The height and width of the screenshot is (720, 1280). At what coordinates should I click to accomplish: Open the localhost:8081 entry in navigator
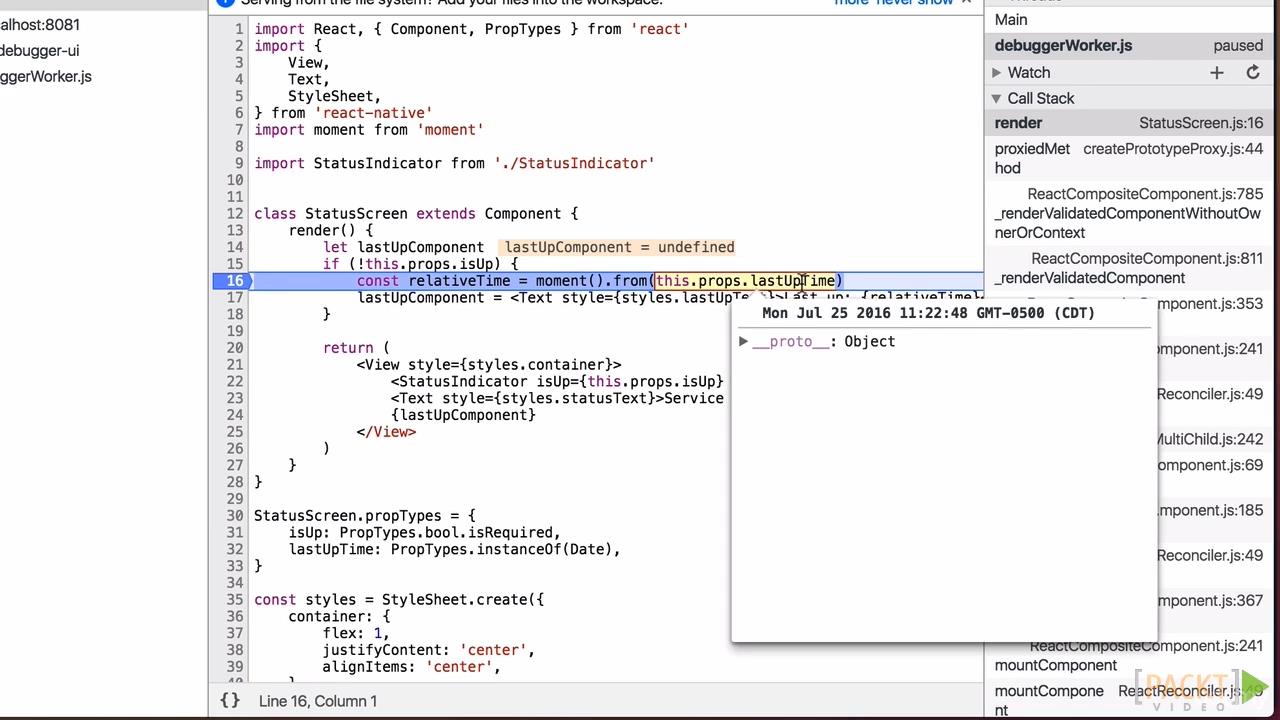pyautogui.click(x=40, y=24)
